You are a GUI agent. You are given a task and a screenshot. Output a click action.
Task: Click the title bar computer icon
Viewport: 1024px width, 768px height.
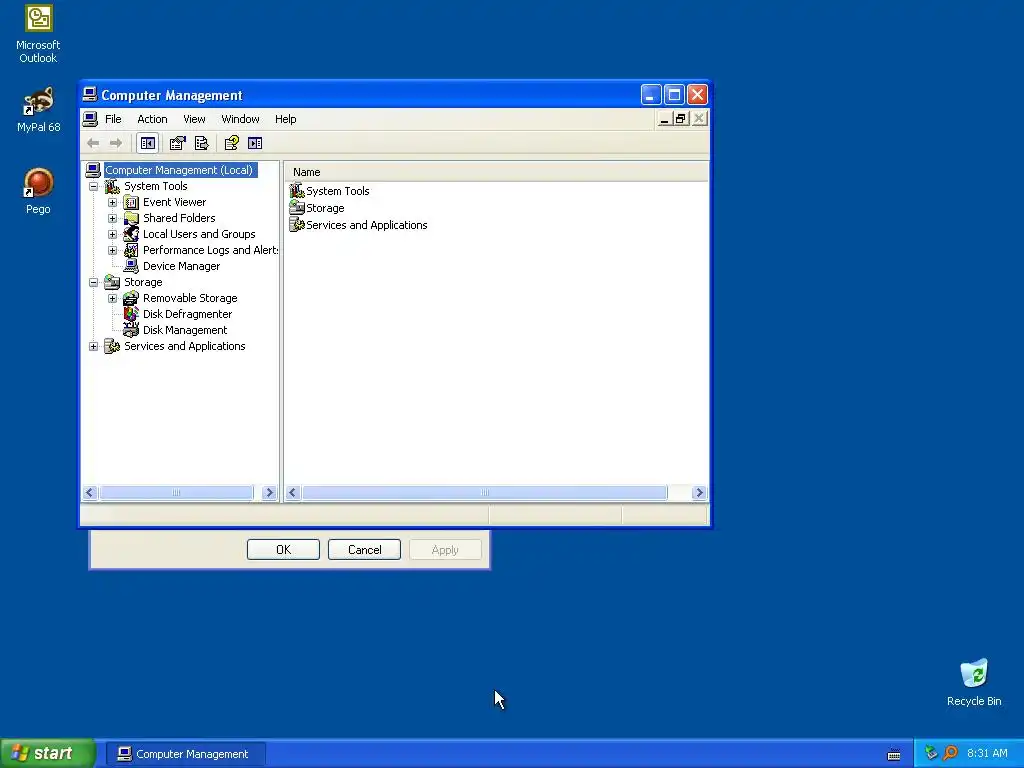point(90,95)
